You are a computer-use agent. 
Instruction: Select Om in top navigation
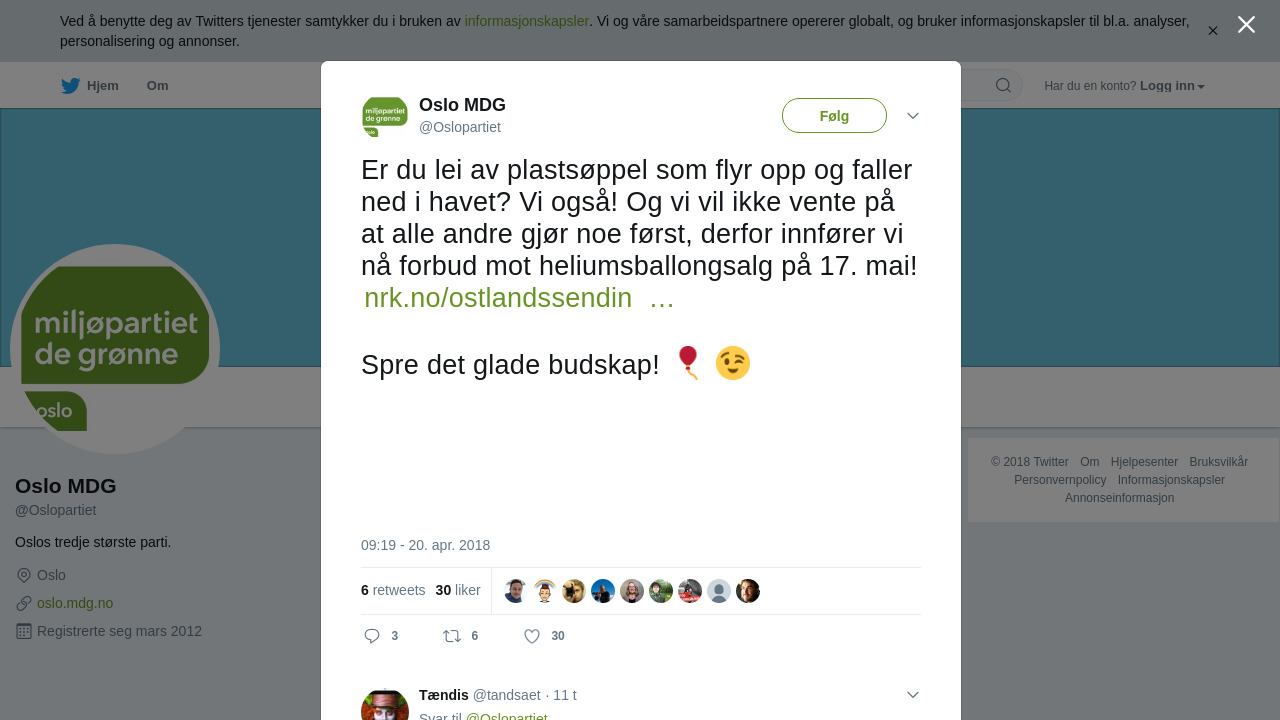point(157,86)
